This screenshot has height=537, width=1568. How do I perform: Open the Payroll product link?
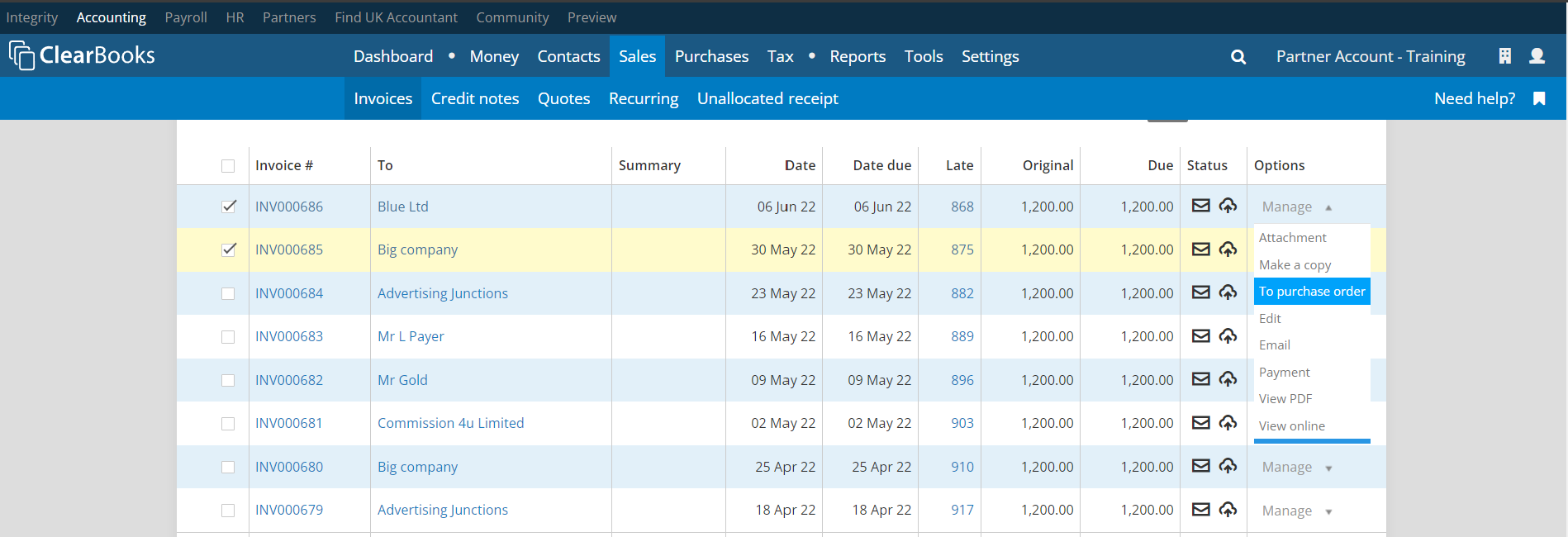pos(186,17)
